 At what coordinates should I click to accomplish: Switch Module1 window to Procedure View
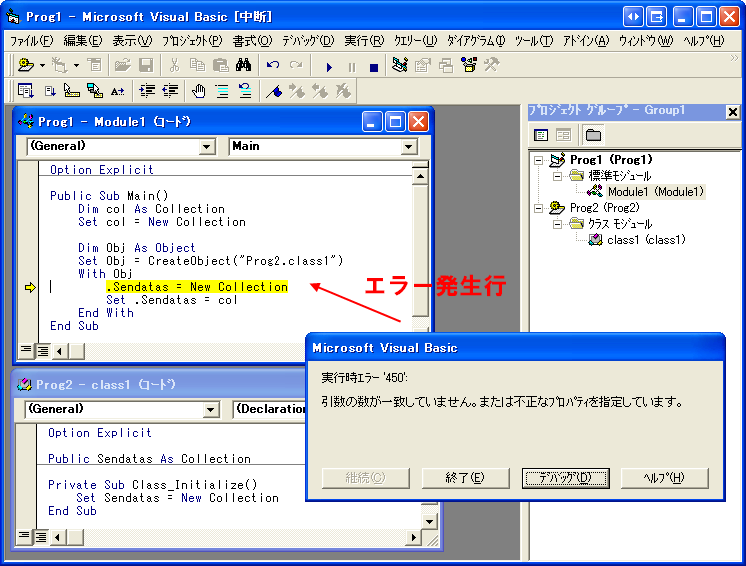point(26,351)
